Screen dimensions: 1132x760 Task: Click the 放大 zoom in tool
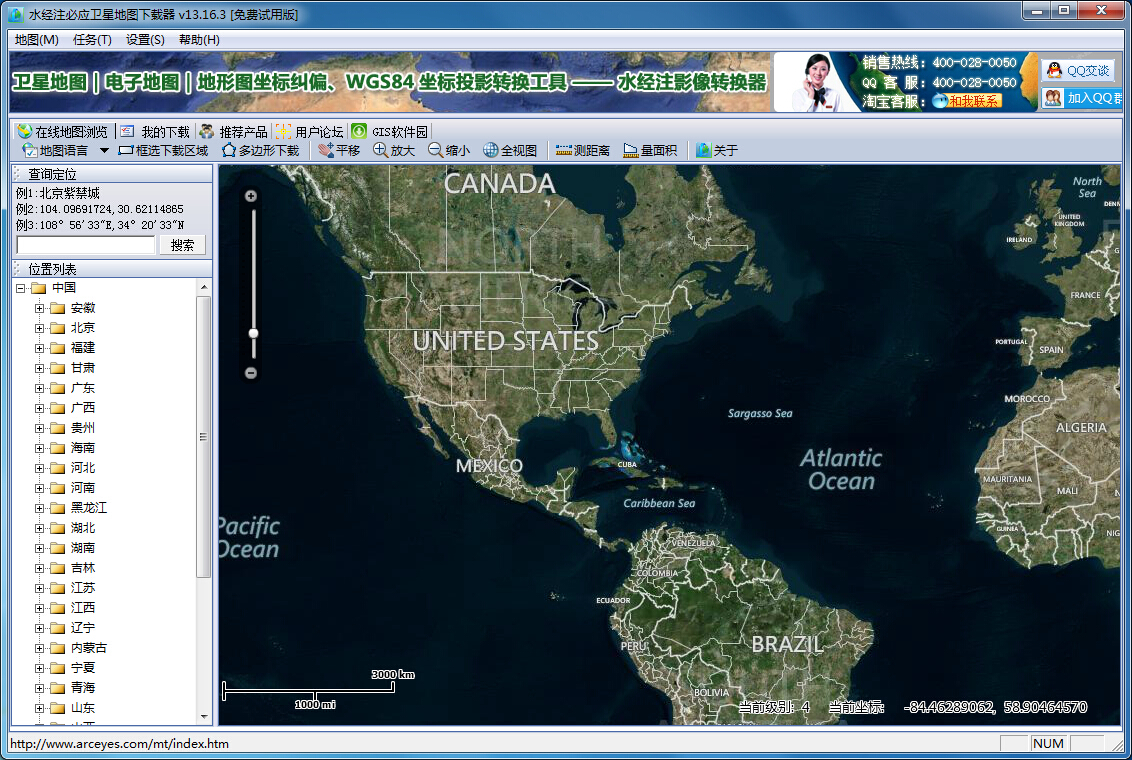[393, 150]
